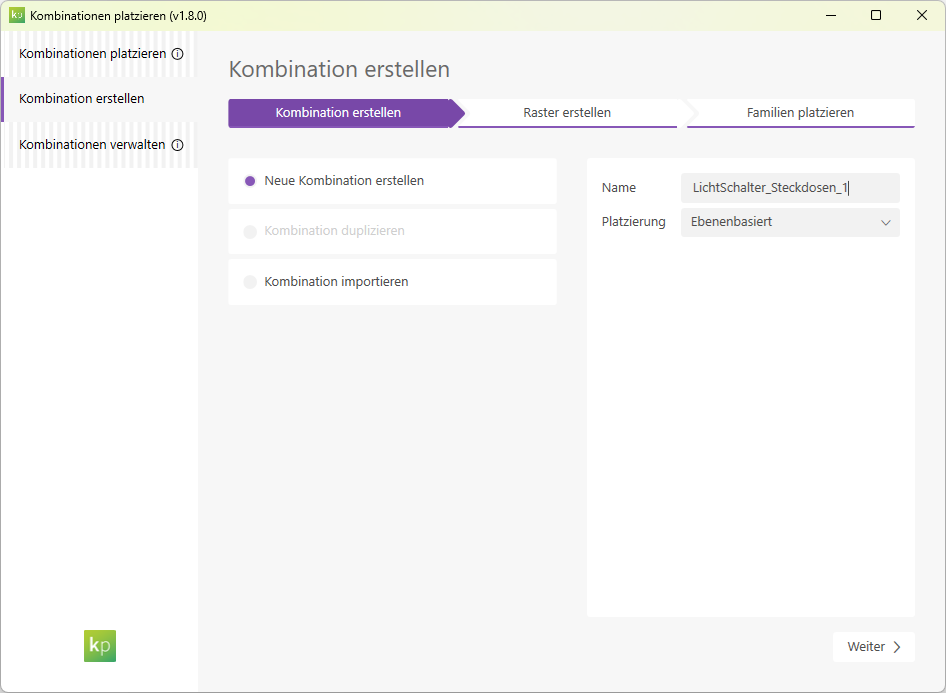Click the info icon beside Kombinationen platzieren
Image resolution: width=946 pixels, height=693 pixels.
click(x=178, y=54)
